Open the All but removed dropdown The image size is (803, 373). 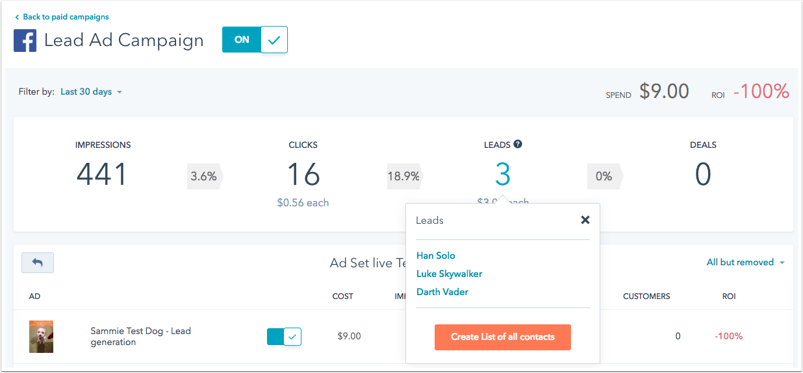coord(746,262)
